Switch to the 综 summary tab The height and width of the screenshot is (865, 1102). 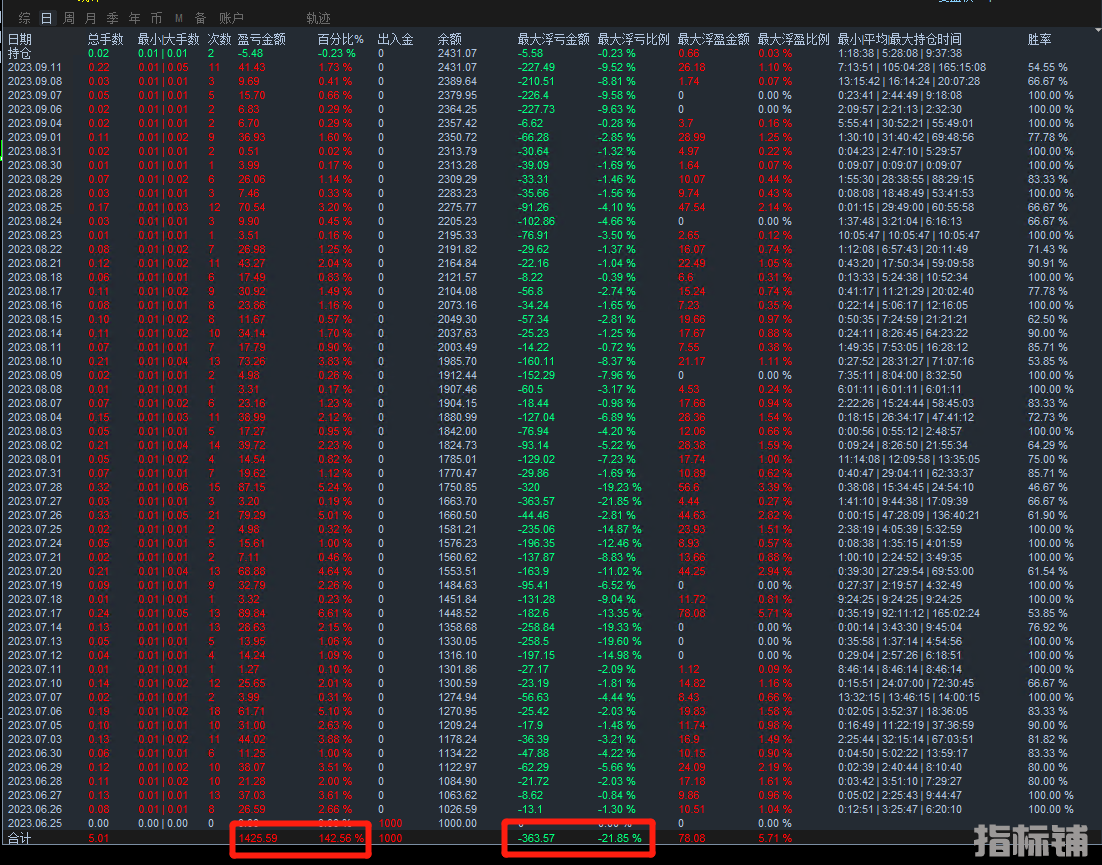point(24,18)
